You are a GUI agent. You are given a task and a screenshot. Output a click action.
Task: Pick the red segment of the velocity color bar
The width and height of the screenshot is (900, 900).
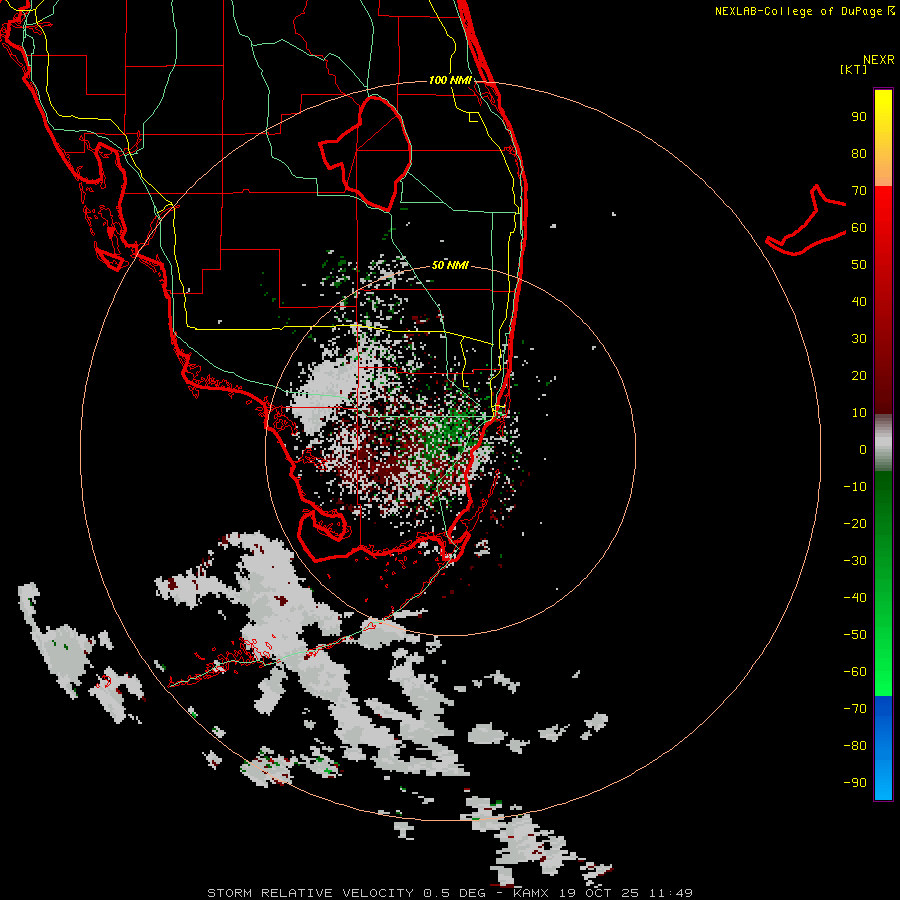pyautogui.click(x=883, y=300)
